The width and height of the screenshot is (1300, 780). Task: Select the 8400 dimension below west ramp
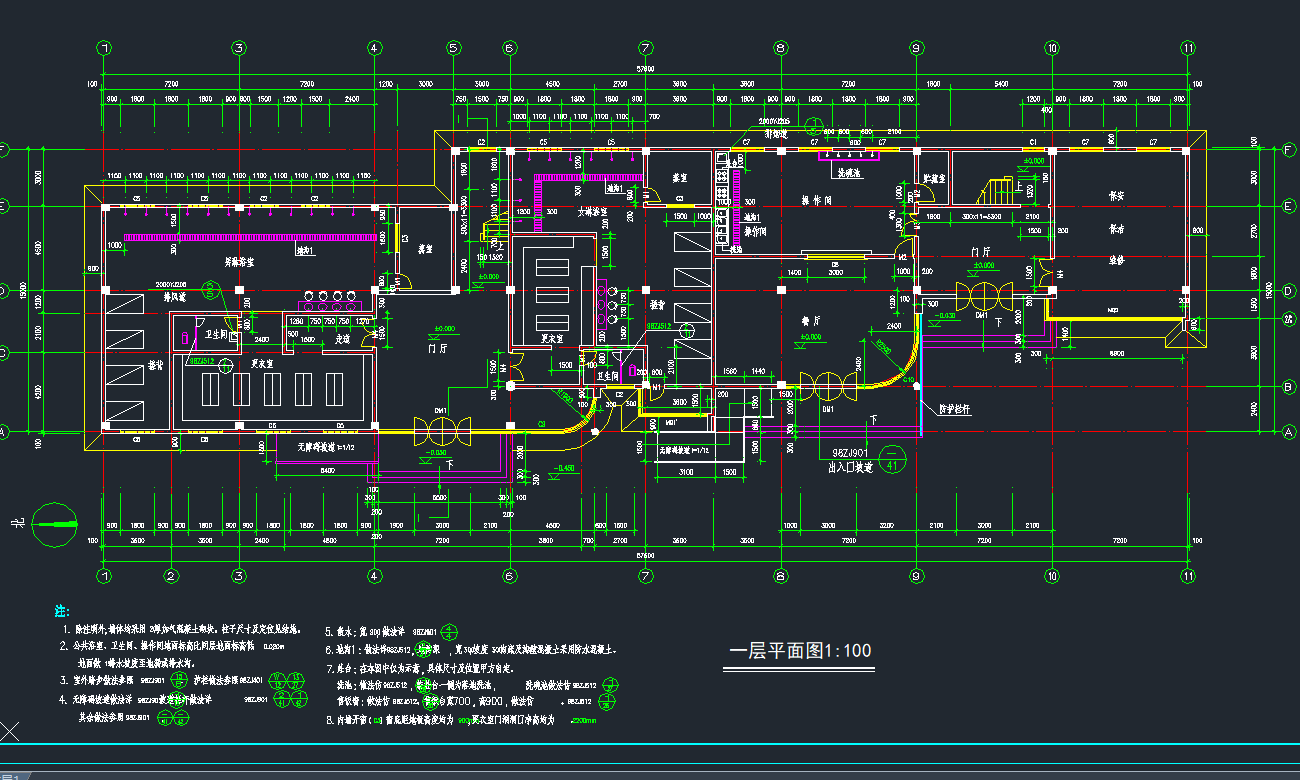(x=327, y=469)
